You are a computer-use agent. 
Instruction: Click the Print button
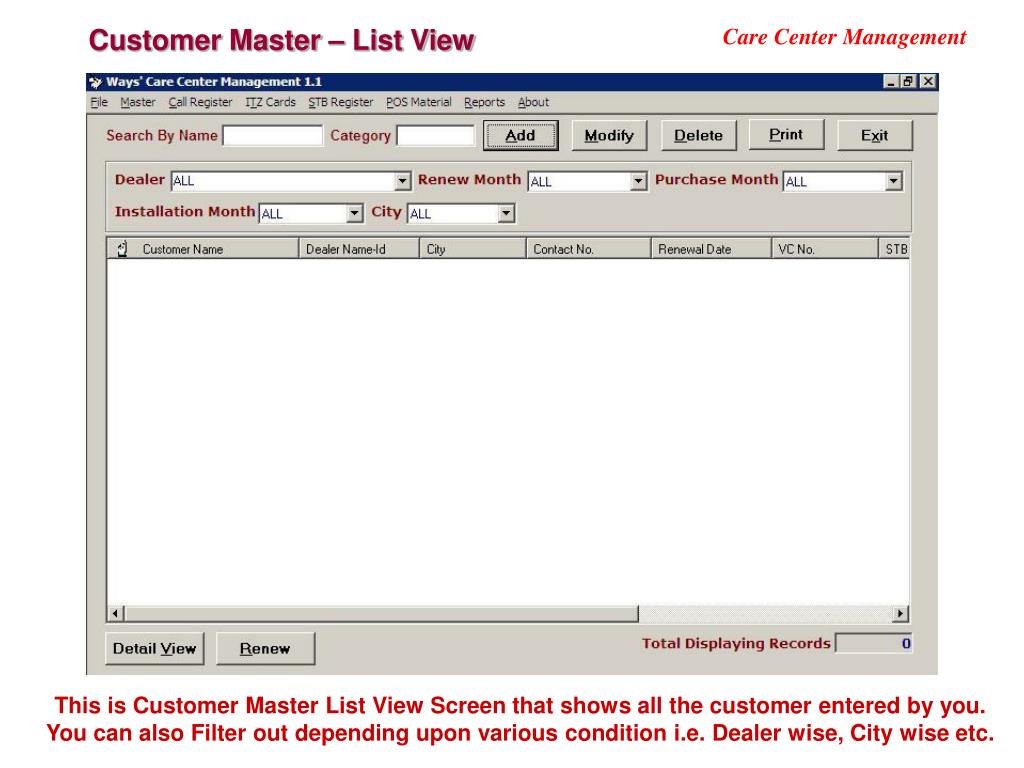786,135
